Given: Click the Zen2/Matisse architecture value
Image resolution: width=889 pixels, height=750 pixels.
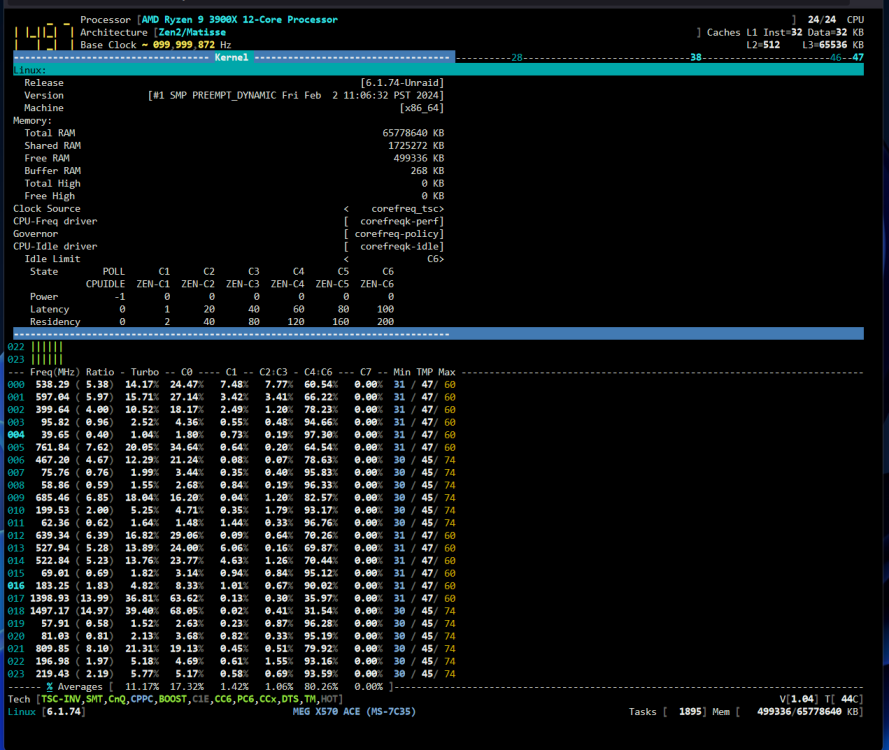Looking at the screenshot, I should [x=192, y=32].
